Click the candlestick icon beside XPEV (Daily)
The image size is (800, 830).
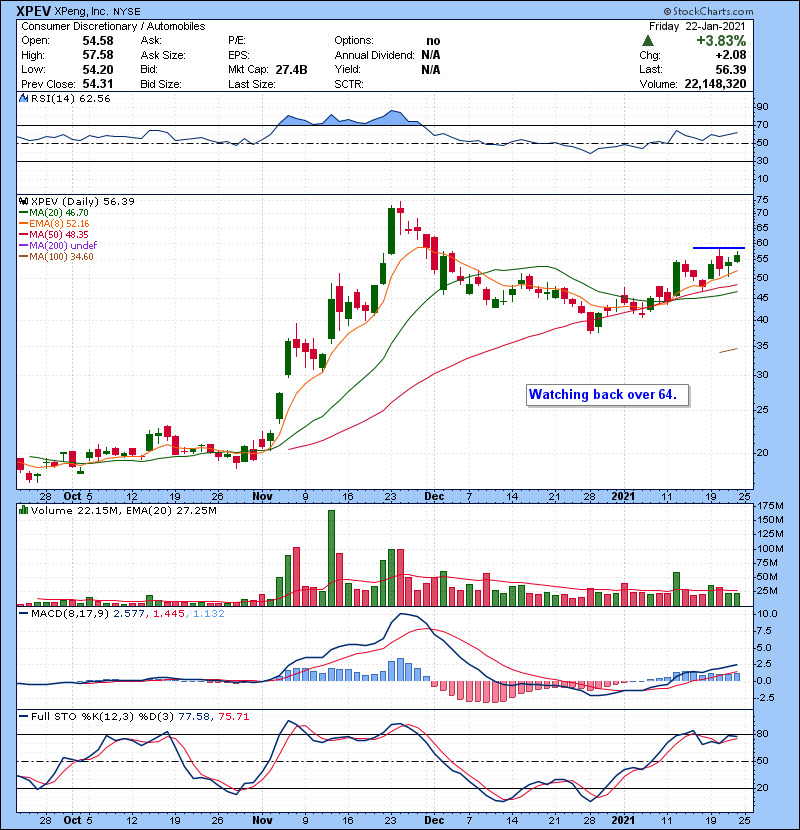[x=23, y=201]
